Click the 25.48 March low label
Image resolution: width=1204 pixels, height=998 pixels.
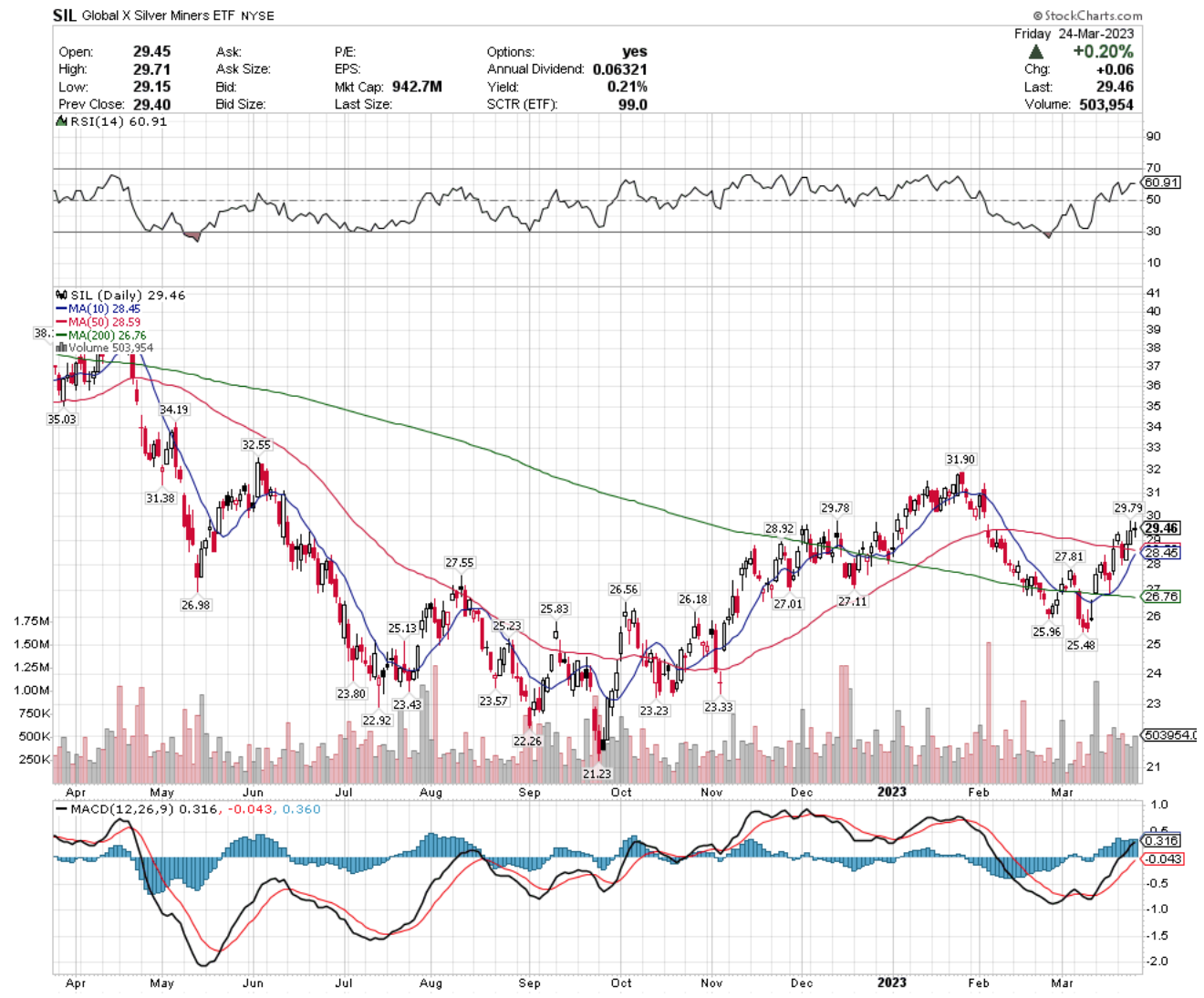tap(1081, 645)
